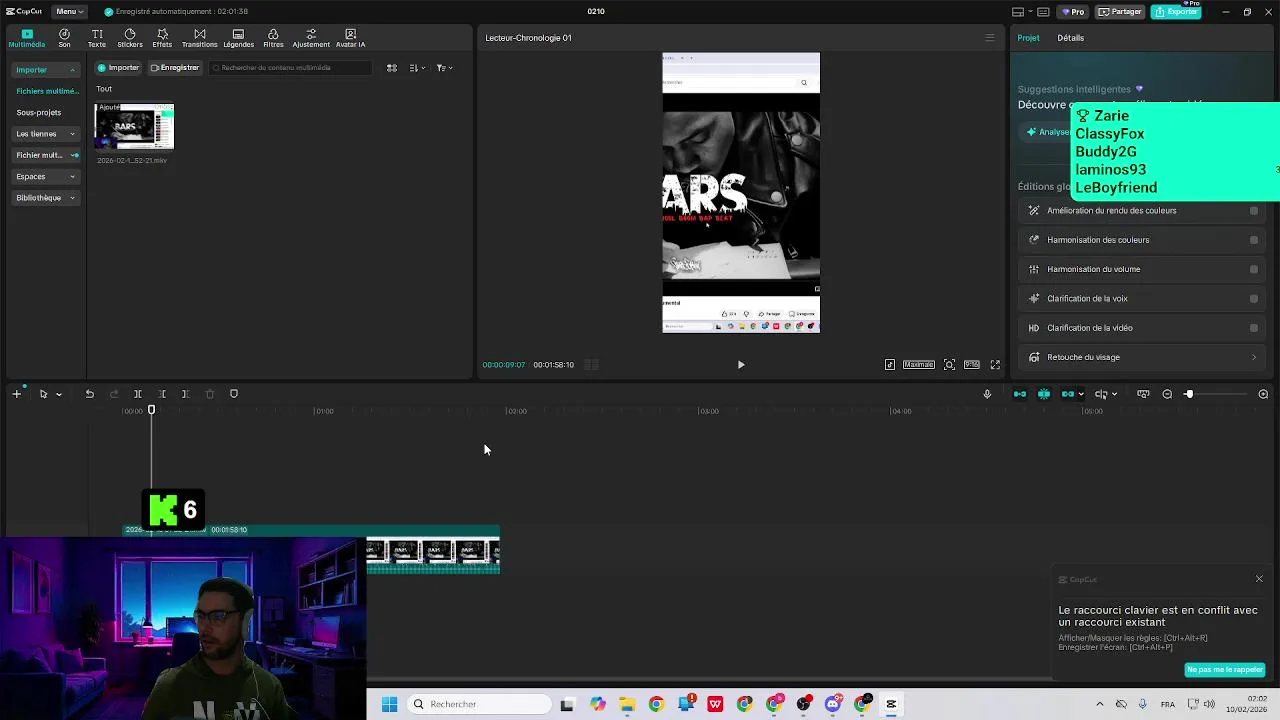1280x720 pixels.
Task: Click the preview zoom-fit scan icon
Action: tap(949, 365)
